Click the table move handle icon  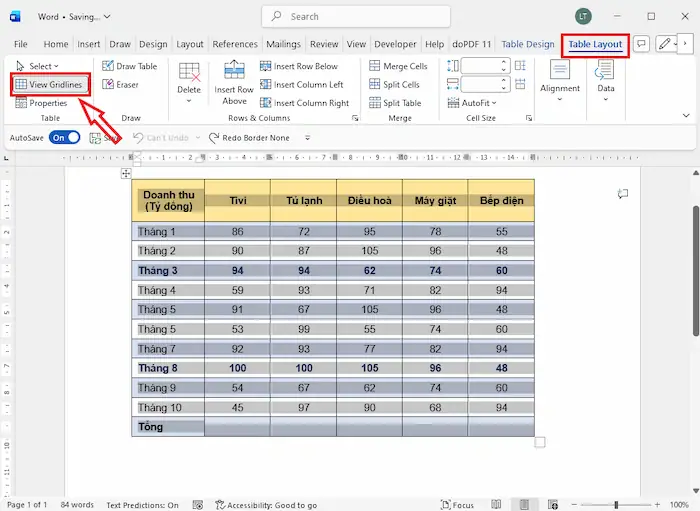point(126,174)
